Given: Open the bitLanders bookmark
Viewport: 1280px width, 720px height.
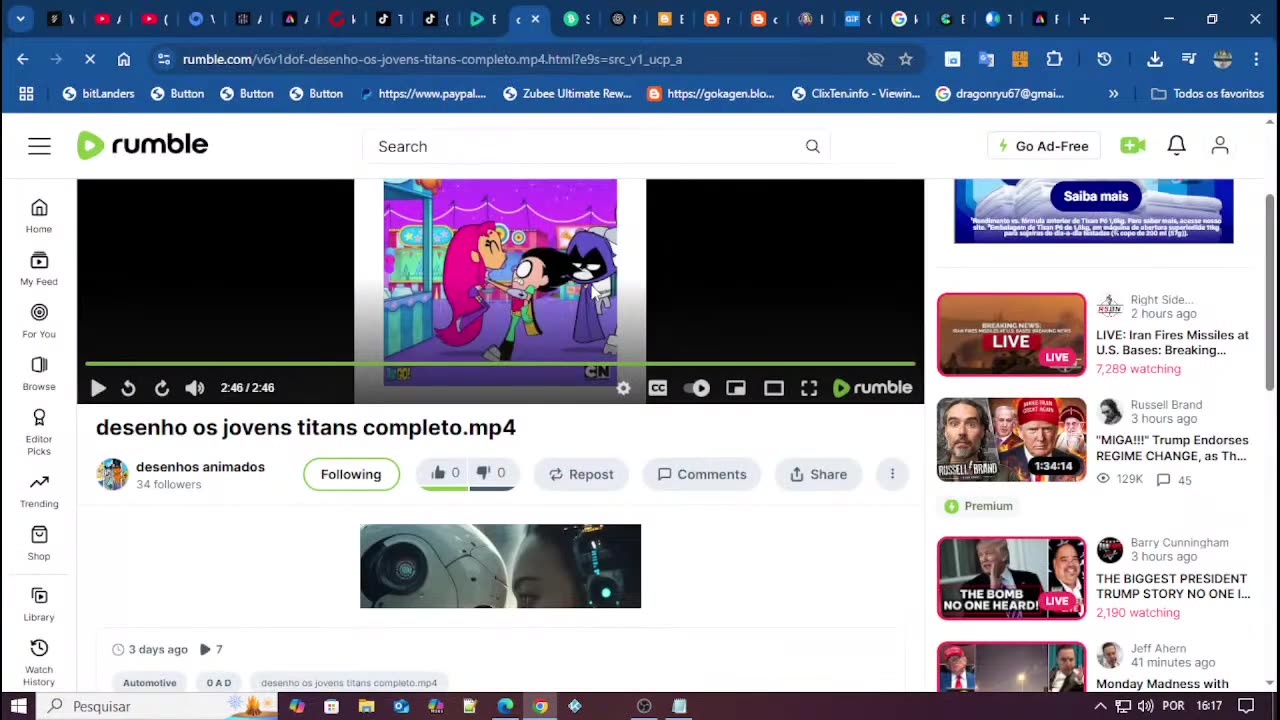Looking at the screenshot, I should coord(98,94).
